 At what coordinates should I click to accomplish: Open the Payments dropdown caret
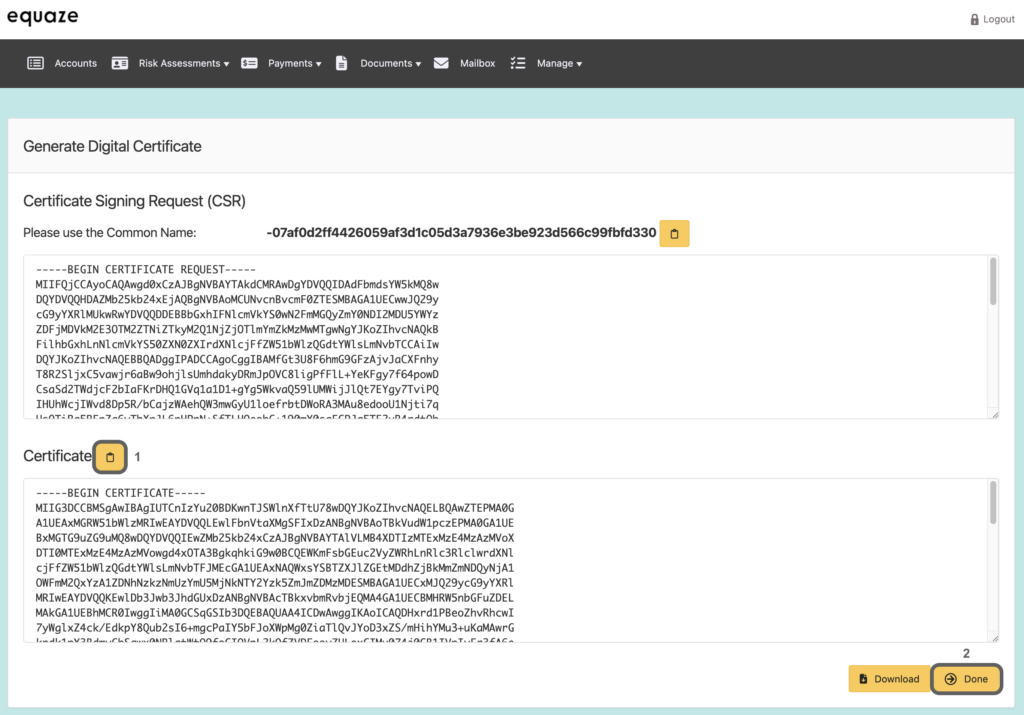tap(318, 64)
